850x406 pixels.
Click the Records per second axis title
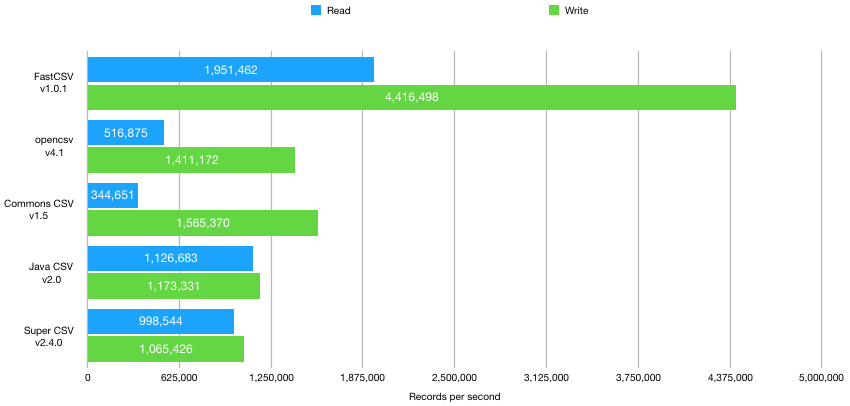(x=455, y=396)
